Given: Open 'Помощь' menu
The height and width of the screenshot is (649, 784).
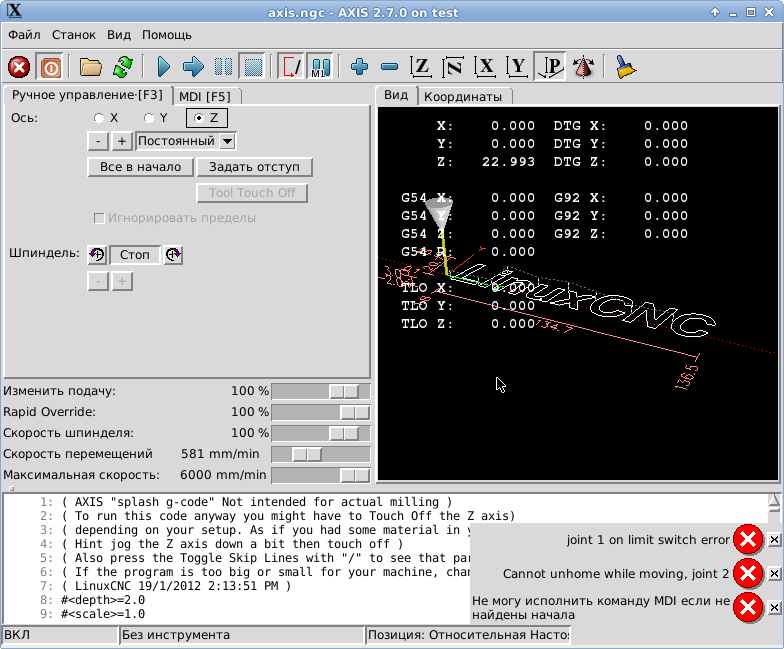Looking at the screenshot, I should tap(167, 35).
